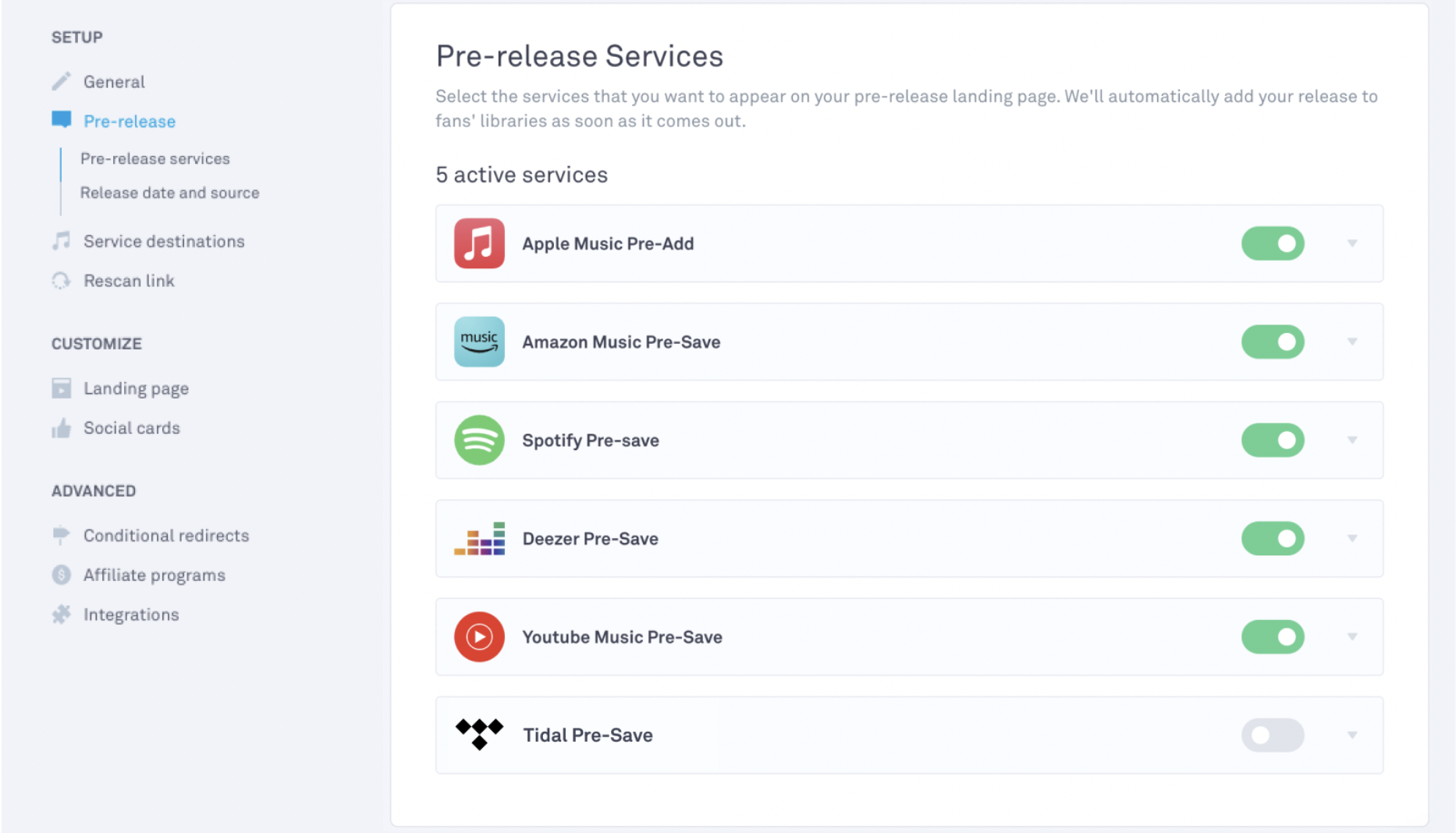The height and width of the screenshot is (833, 1456).
Task: Click the Apple Music logo icon
Action: point(479,243)
